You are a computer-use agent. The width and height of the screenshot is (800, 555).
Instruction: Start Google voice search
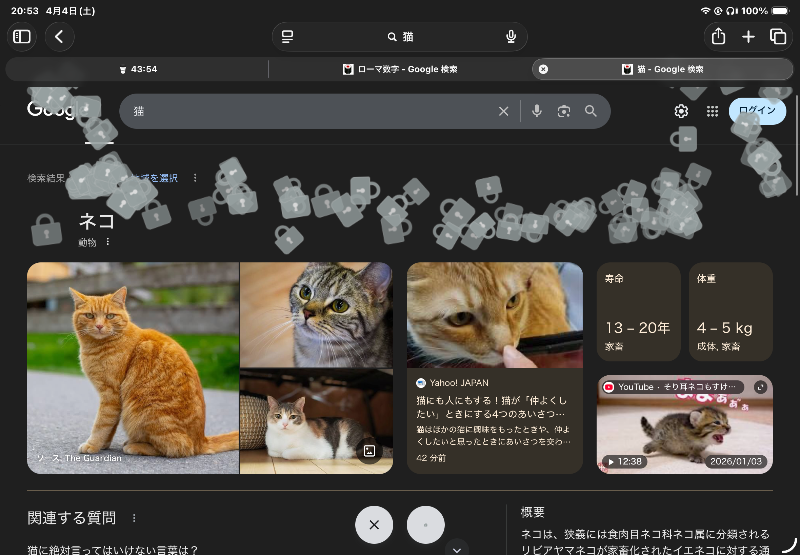pyautogui.click(x=537, y=111)
